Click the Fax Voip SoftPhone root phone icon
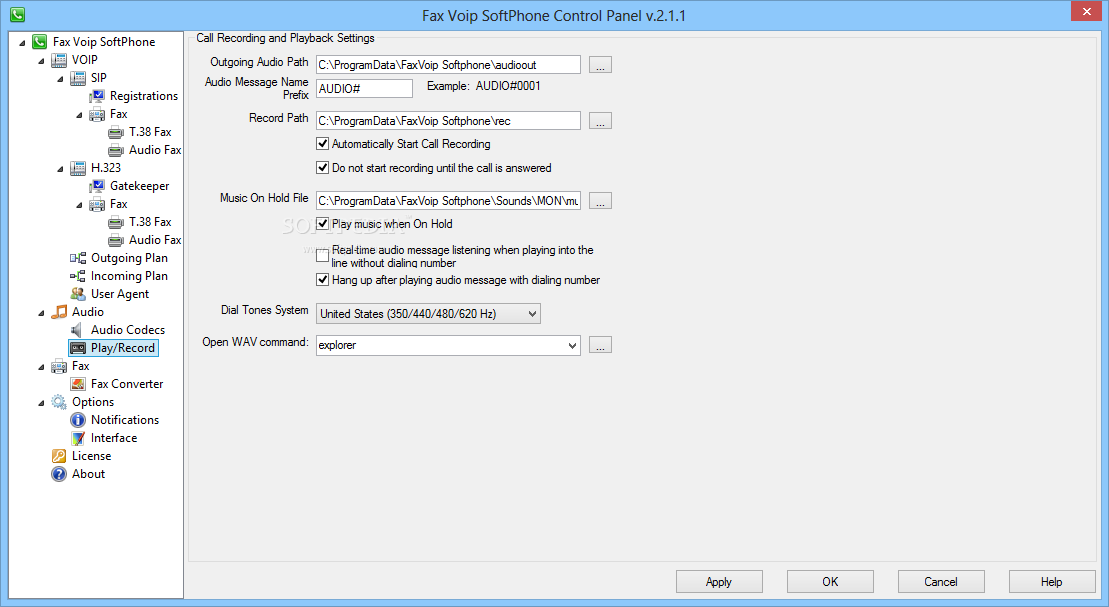1109x607 pixels. coord(40,42)
